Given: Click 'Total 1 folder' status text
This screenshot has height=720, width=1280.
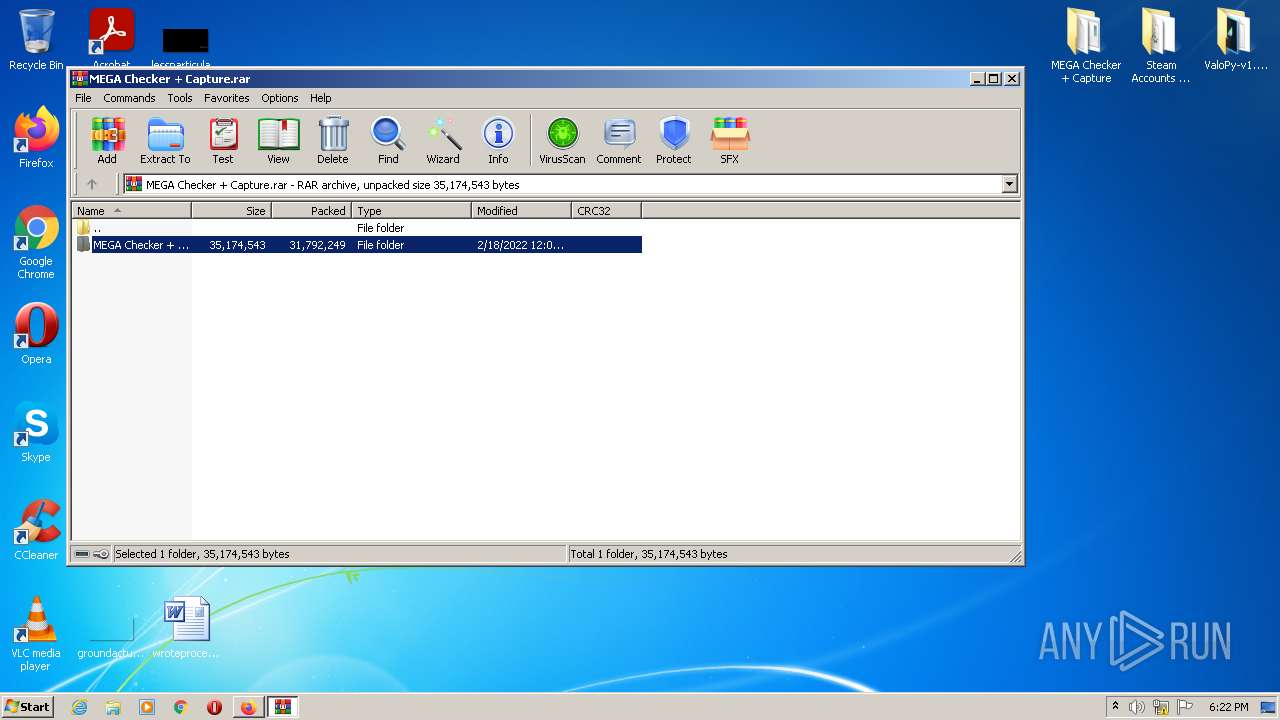Looking at the screenshot, I should [649, 554].
